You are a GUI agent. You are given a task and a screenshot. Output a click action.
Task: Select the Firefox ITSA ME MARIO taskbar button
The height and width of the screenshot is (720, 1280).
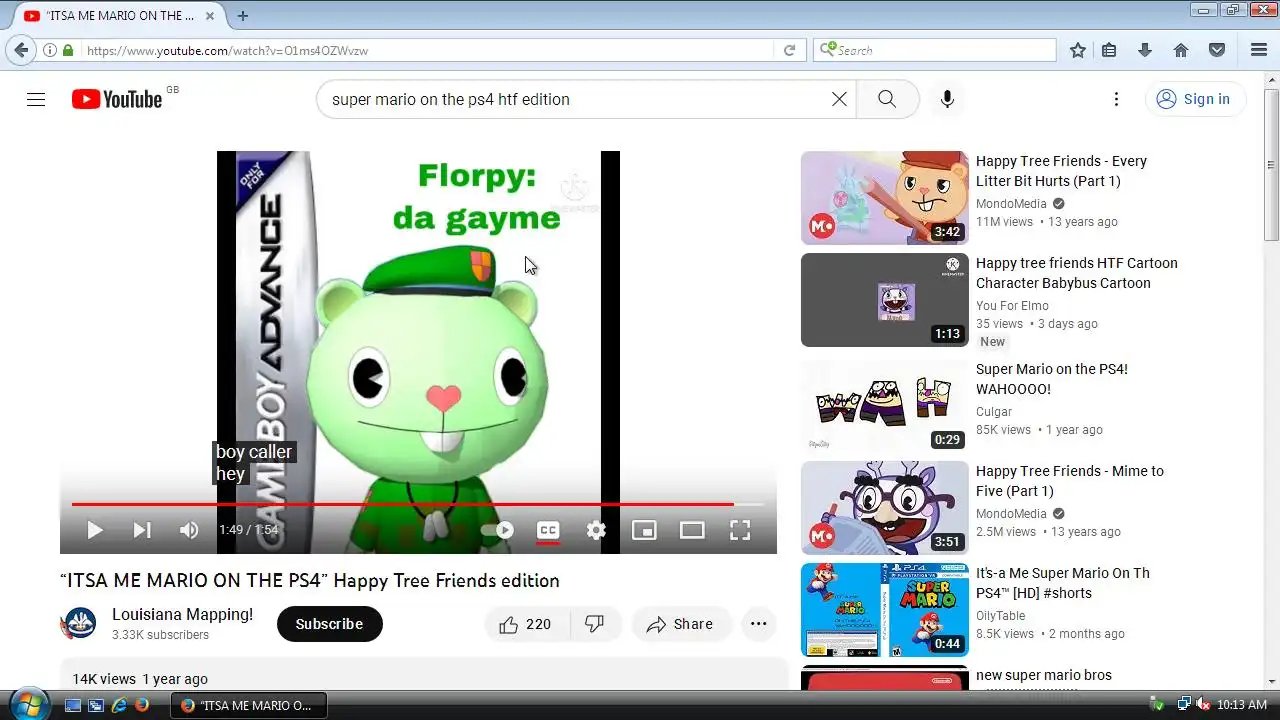tap(246, 705)
